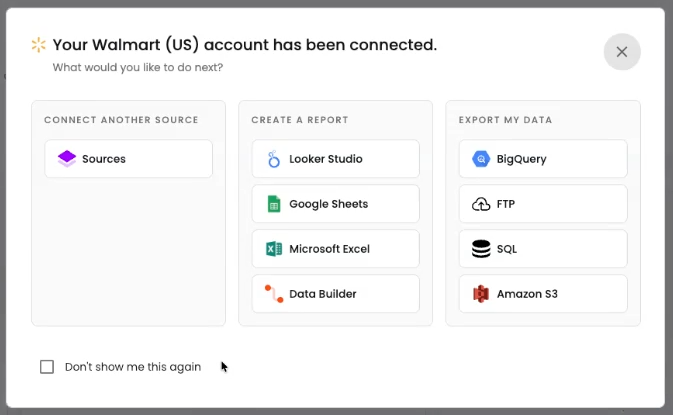
Task: Click the SQL database icon
Action: 481,249
